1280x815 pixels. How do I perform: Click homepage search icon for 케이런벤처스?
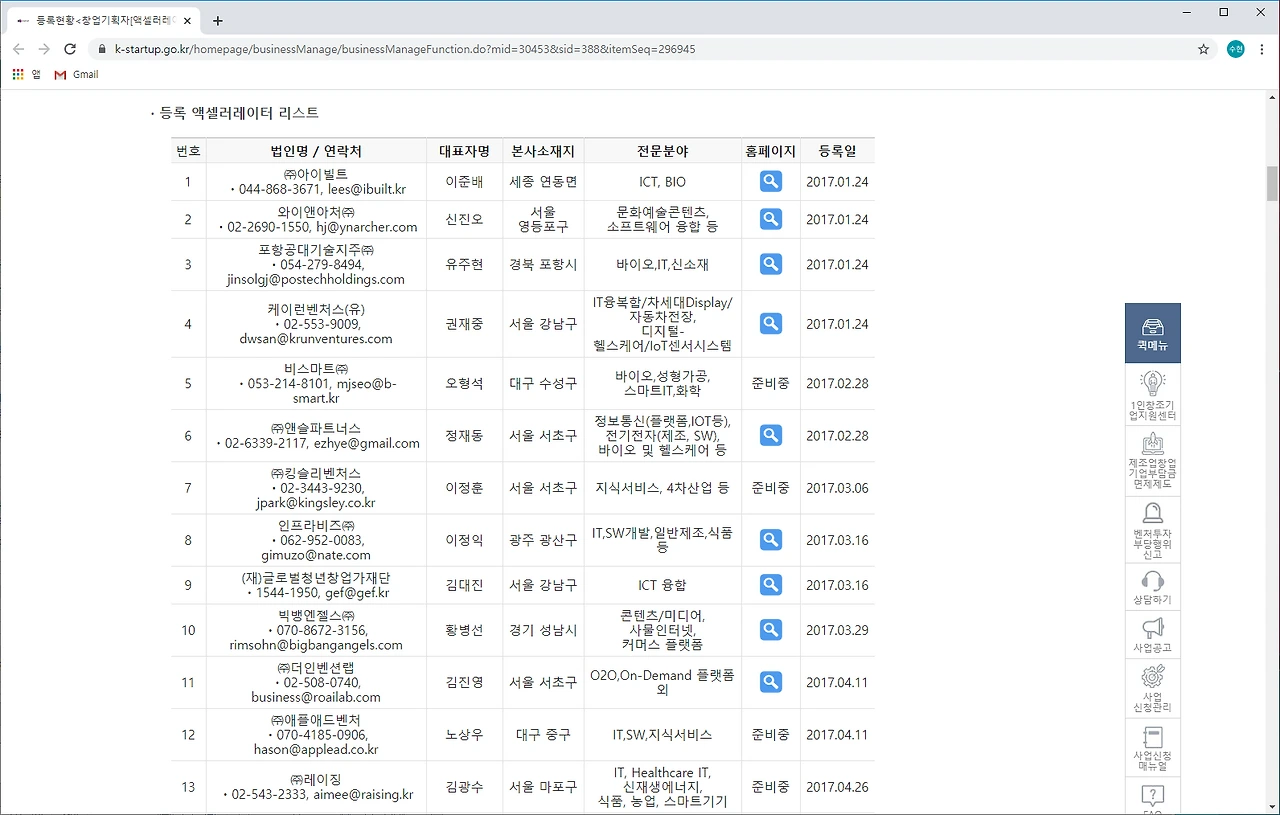(769, 323)
